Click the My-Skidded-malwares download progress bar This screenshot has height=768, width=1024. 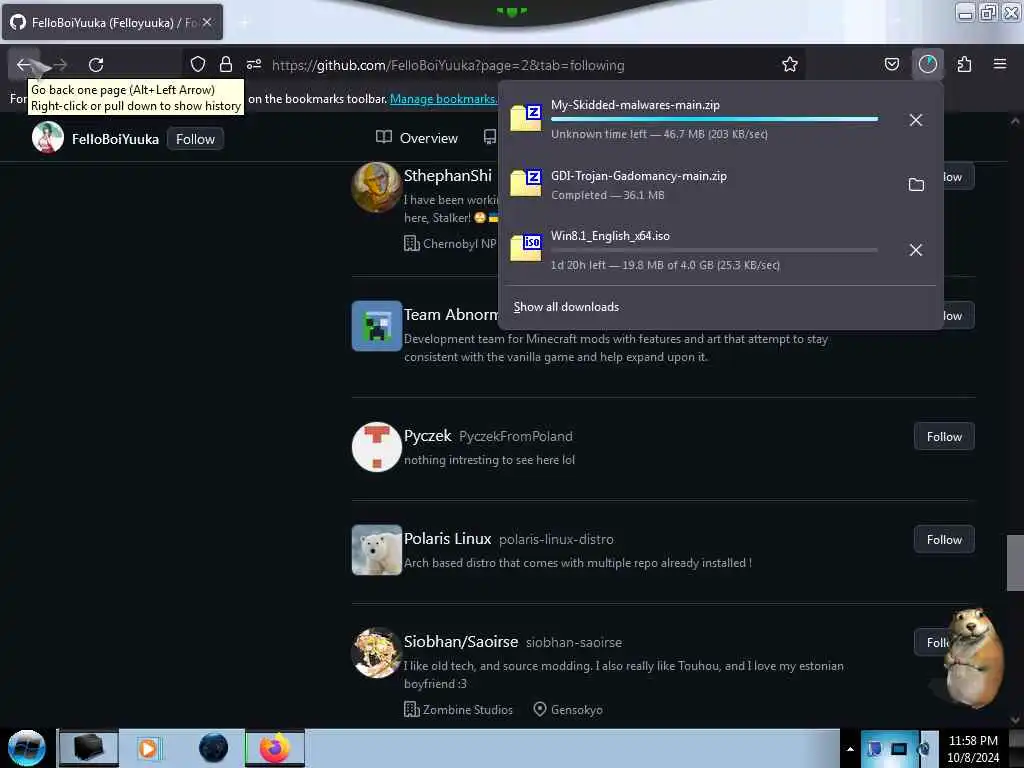714,119
